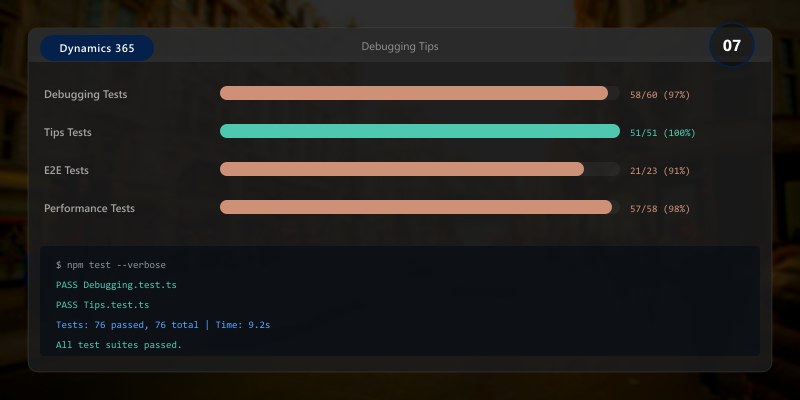800x400 pixels.
Task: Click the Performance Tests progress bar
Action: click(x=419, y=207)
